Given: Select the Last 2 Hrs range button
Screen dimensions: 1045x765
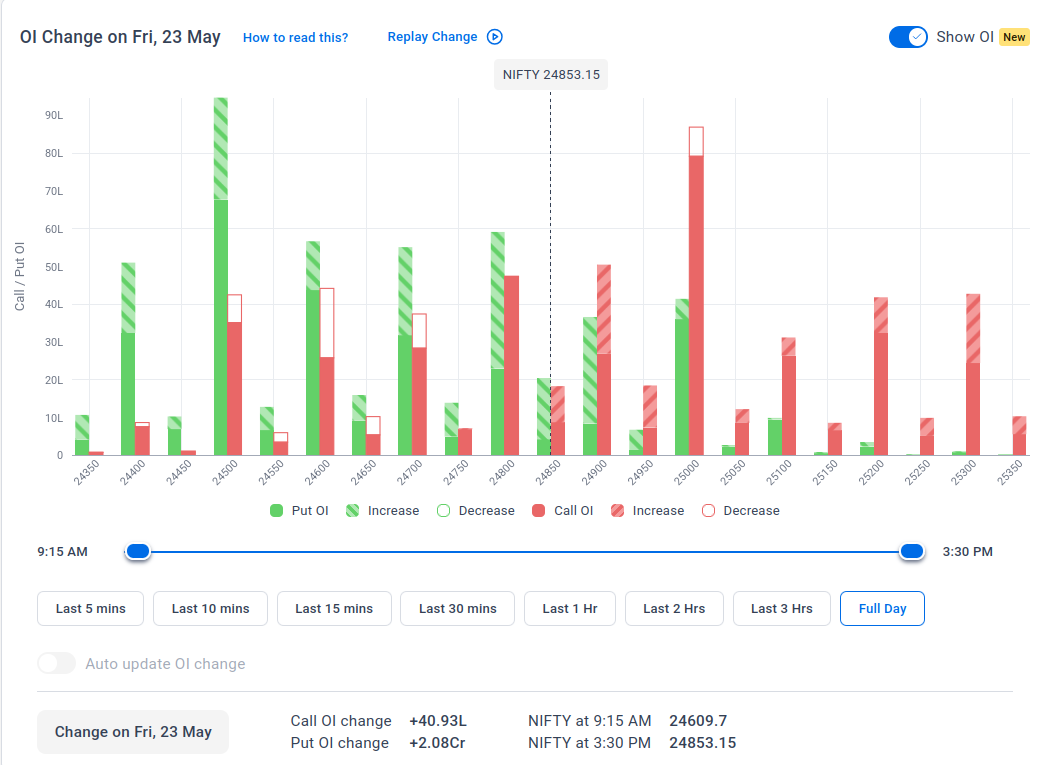Looking at the screenshot, I should click(674, 608).
